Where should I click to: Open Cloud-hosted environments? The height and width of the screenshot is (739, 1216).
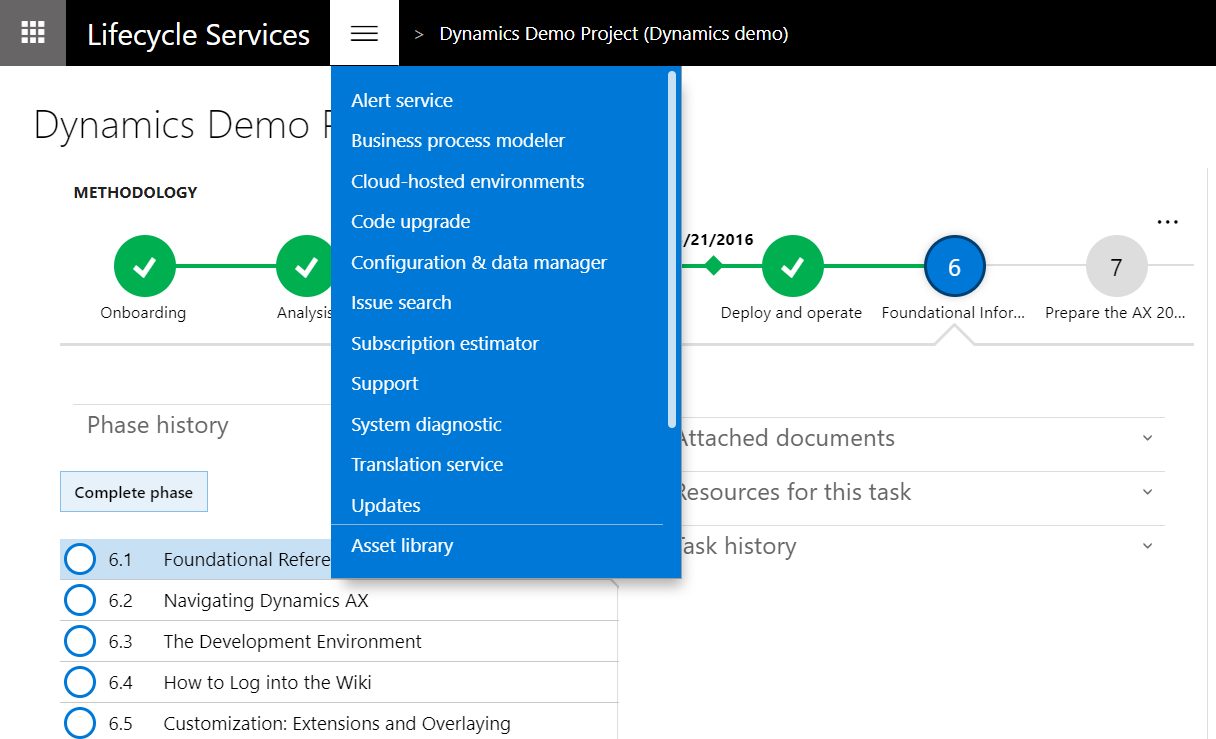(x=468, y=181)
